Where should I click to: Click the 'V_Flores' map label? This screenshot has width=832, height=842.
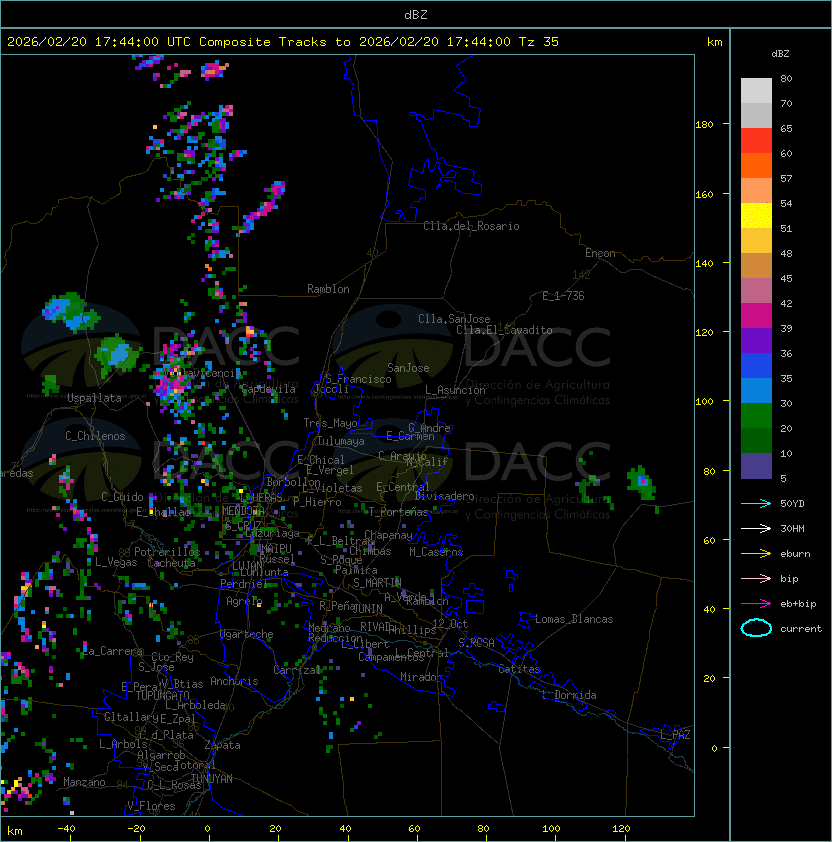click(151, 806)
